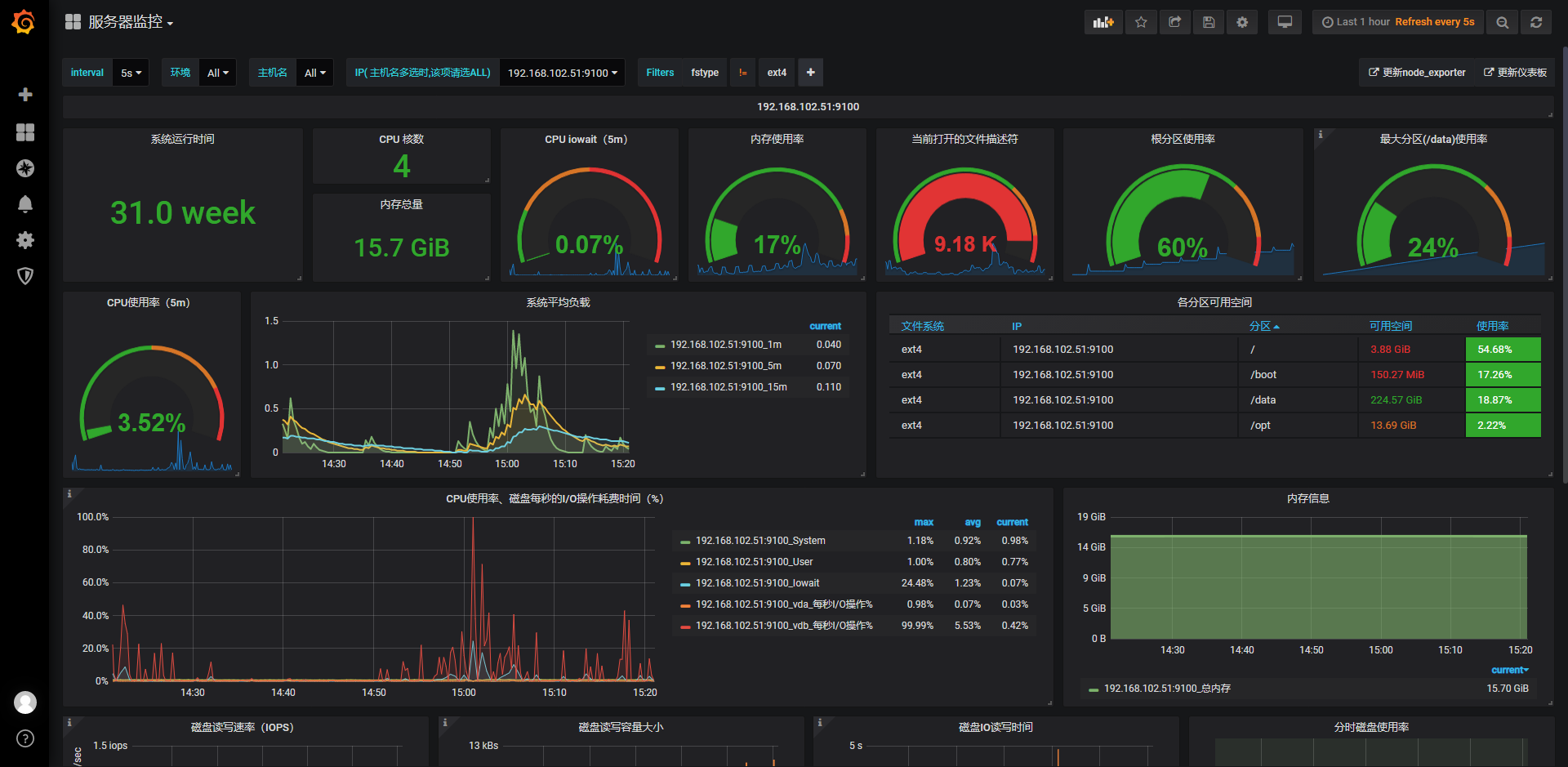
Task: Save the dashboard with disk icon
Action: 1209,22
